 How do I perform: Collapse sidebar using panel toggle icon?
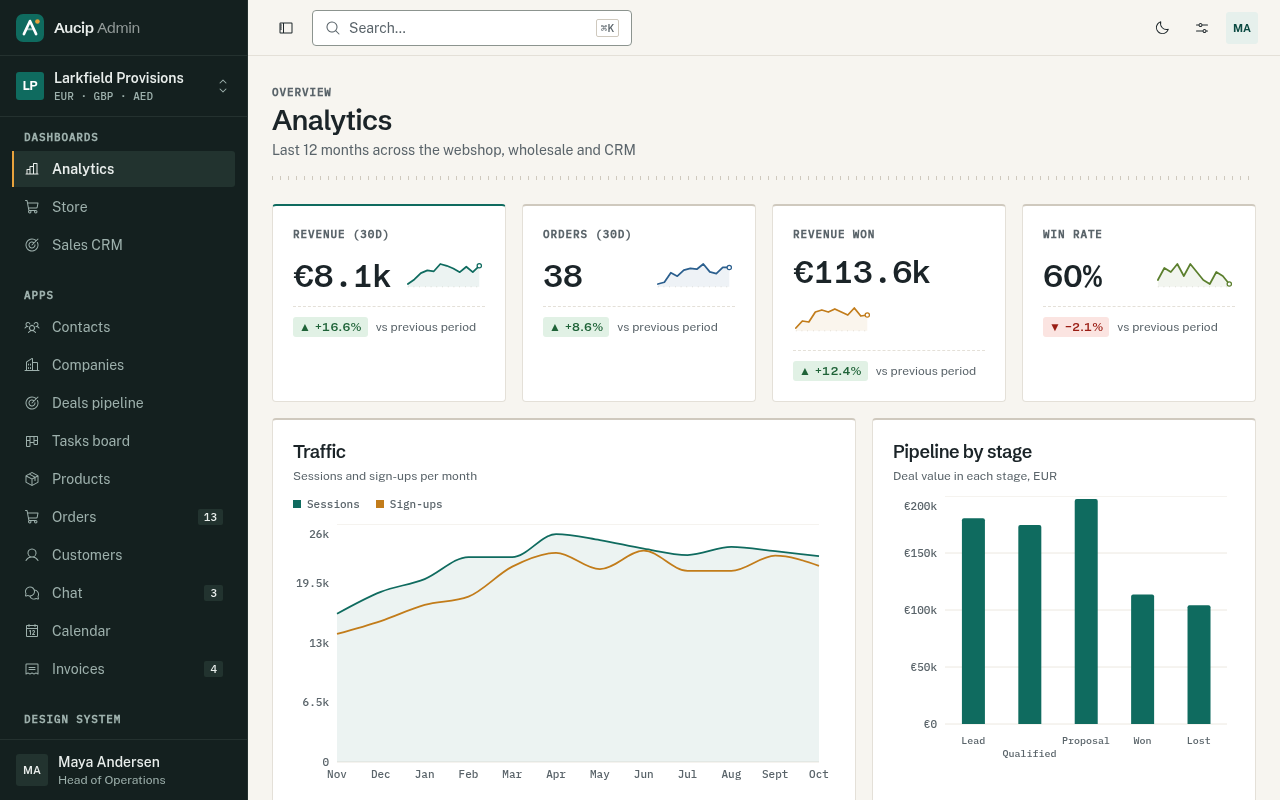click(x=286, y=28)
